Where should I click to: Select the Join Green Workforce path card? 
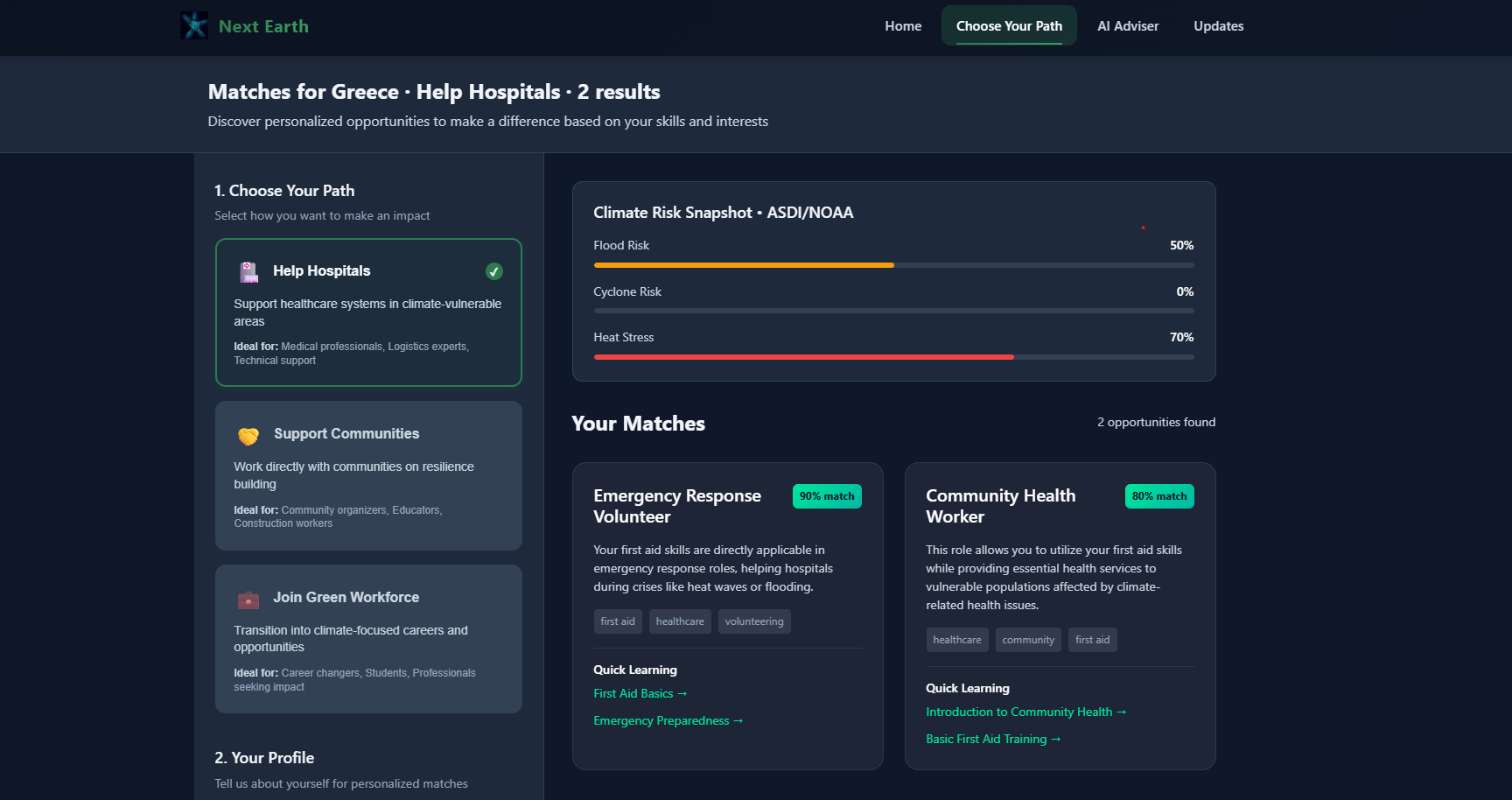(x=368, y=639)
